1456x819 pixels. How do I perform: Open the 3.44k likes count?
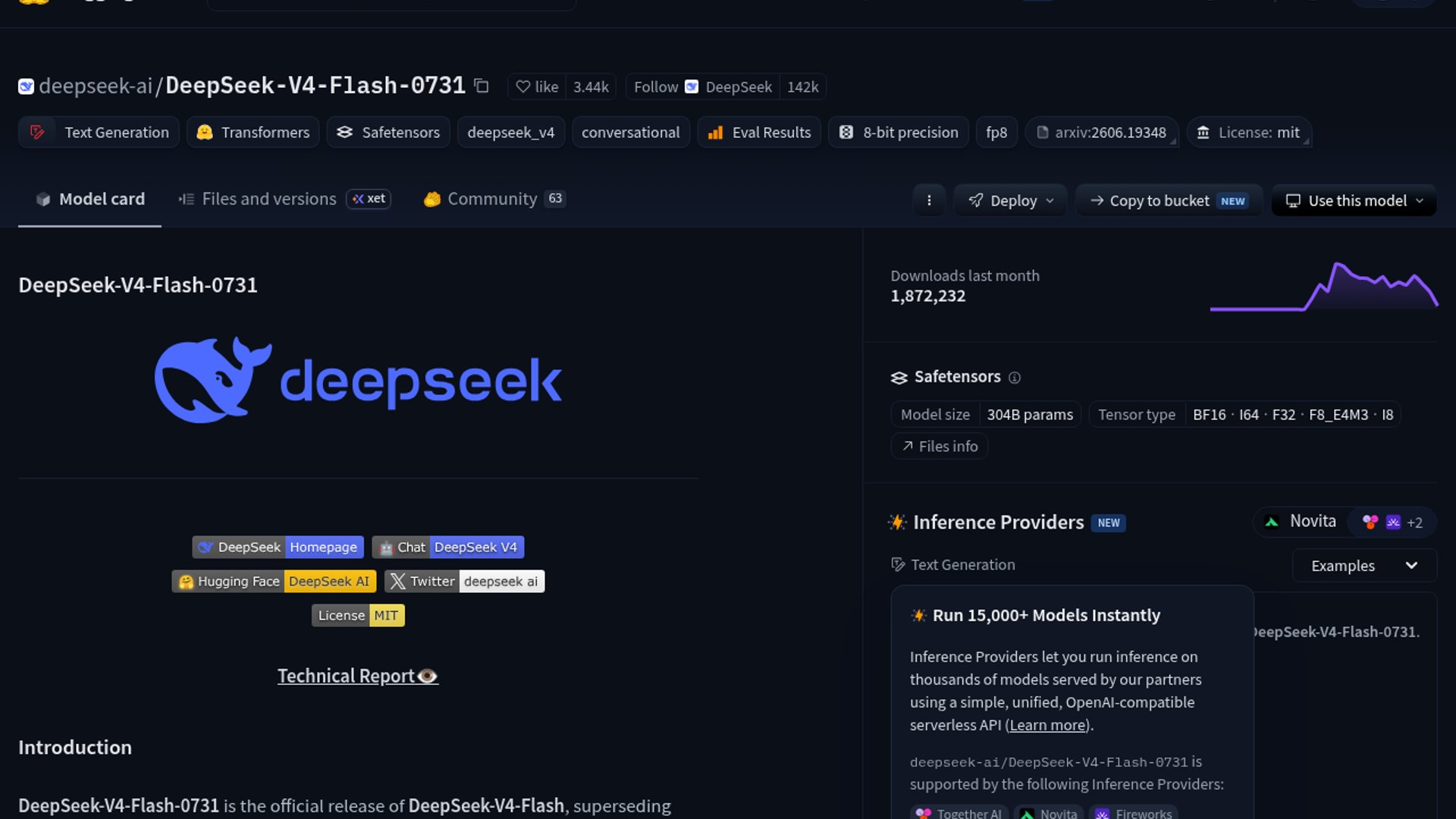[591, 86]
